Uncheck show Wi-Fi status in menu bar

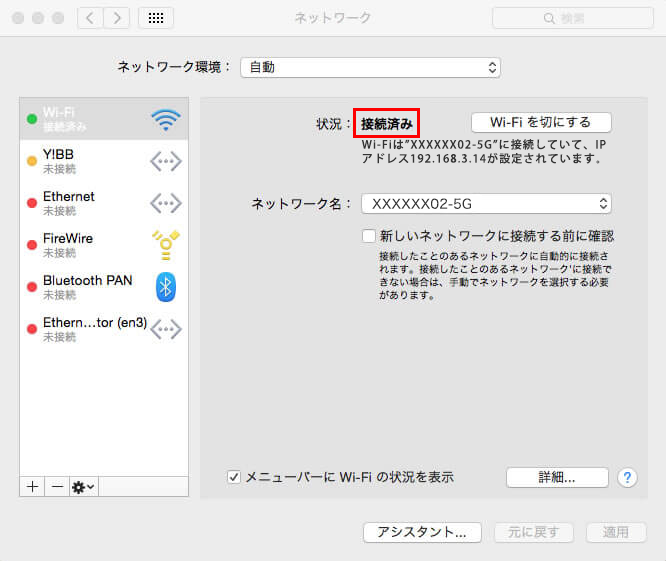(x=234, y=477)
